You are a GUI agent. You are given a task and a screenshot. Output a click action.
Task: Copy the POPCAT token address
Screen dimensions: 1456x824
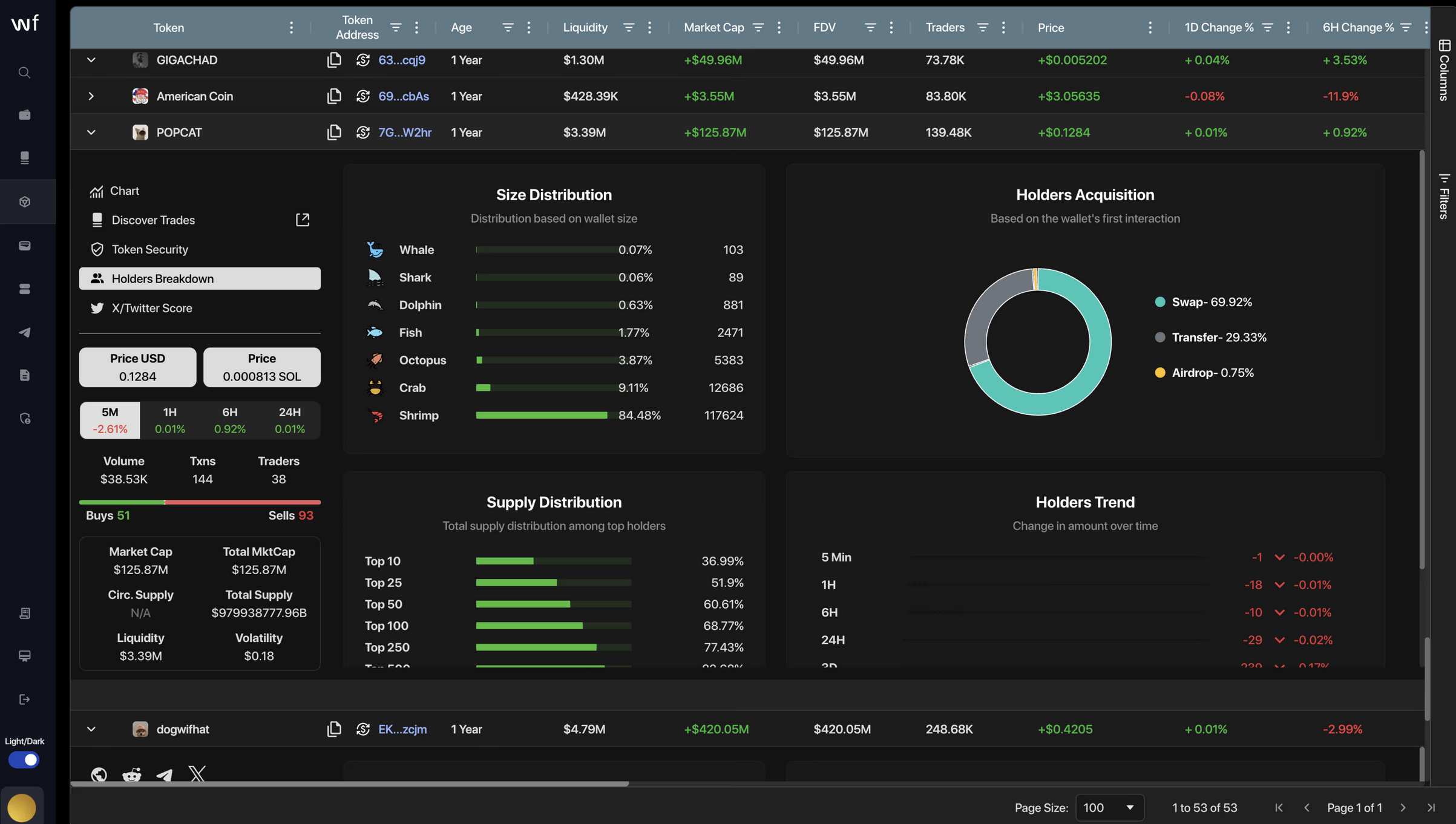coord(334,132)
